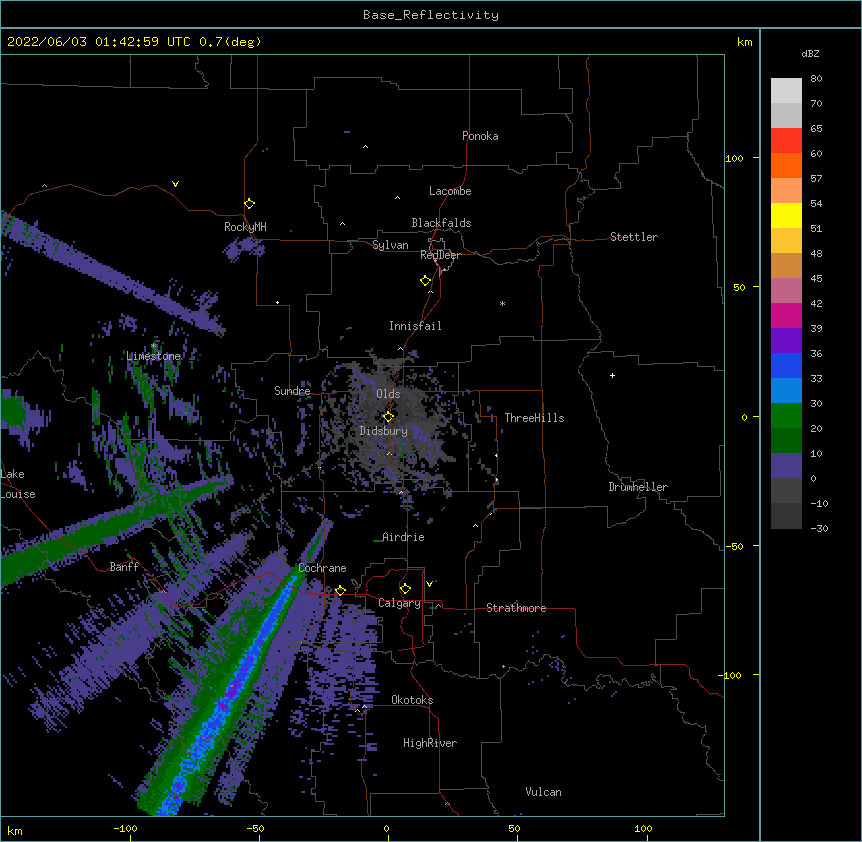Click the 2022/06/03 01:42:59 UTC timestamp
Image resolution: width=862 pixels, height=842 pixels.
point(99,42)
